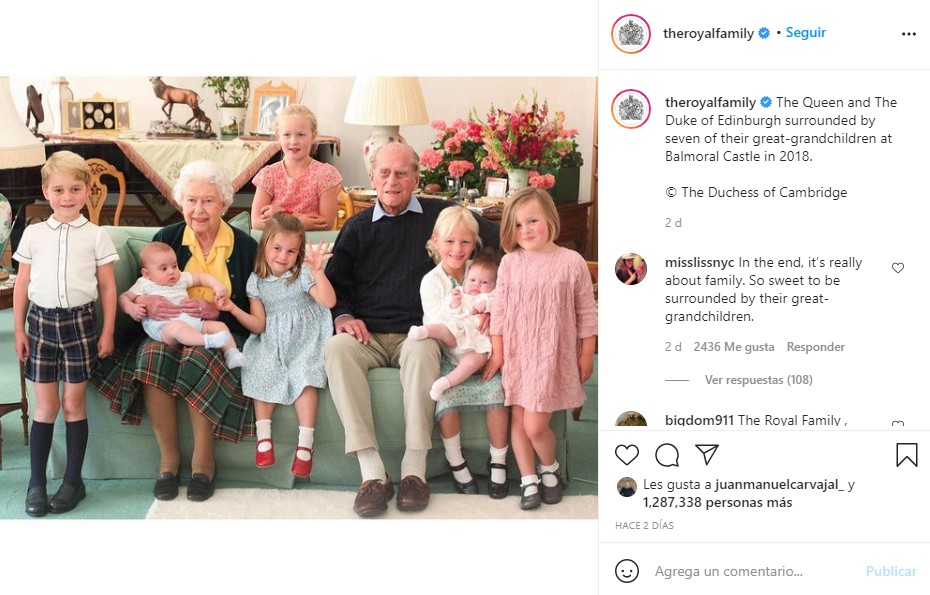
Task: Open the three-dot more options menu
Action: tap(909, 34)
